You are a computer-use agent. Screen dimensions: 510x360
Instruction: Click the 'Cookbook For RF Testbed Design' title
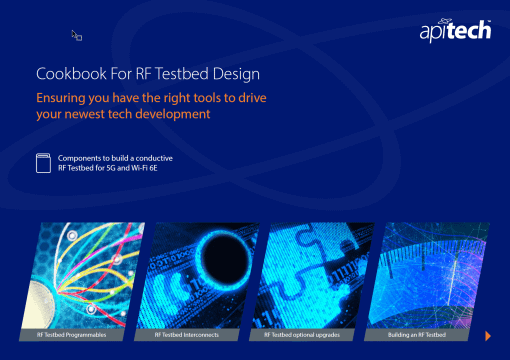coord(148,74)
